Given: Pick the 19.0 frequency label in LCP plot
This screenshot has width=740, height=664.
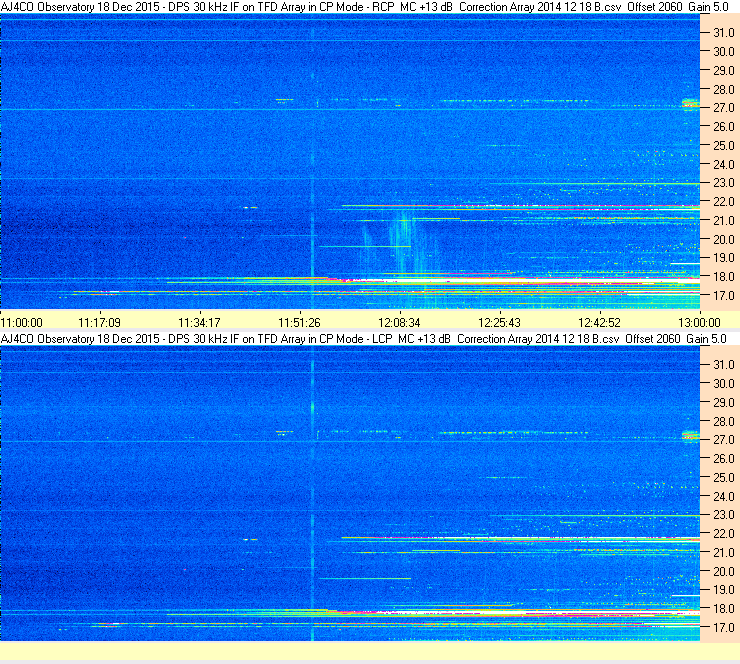Looking at the screenshot, I should [723, 590].
